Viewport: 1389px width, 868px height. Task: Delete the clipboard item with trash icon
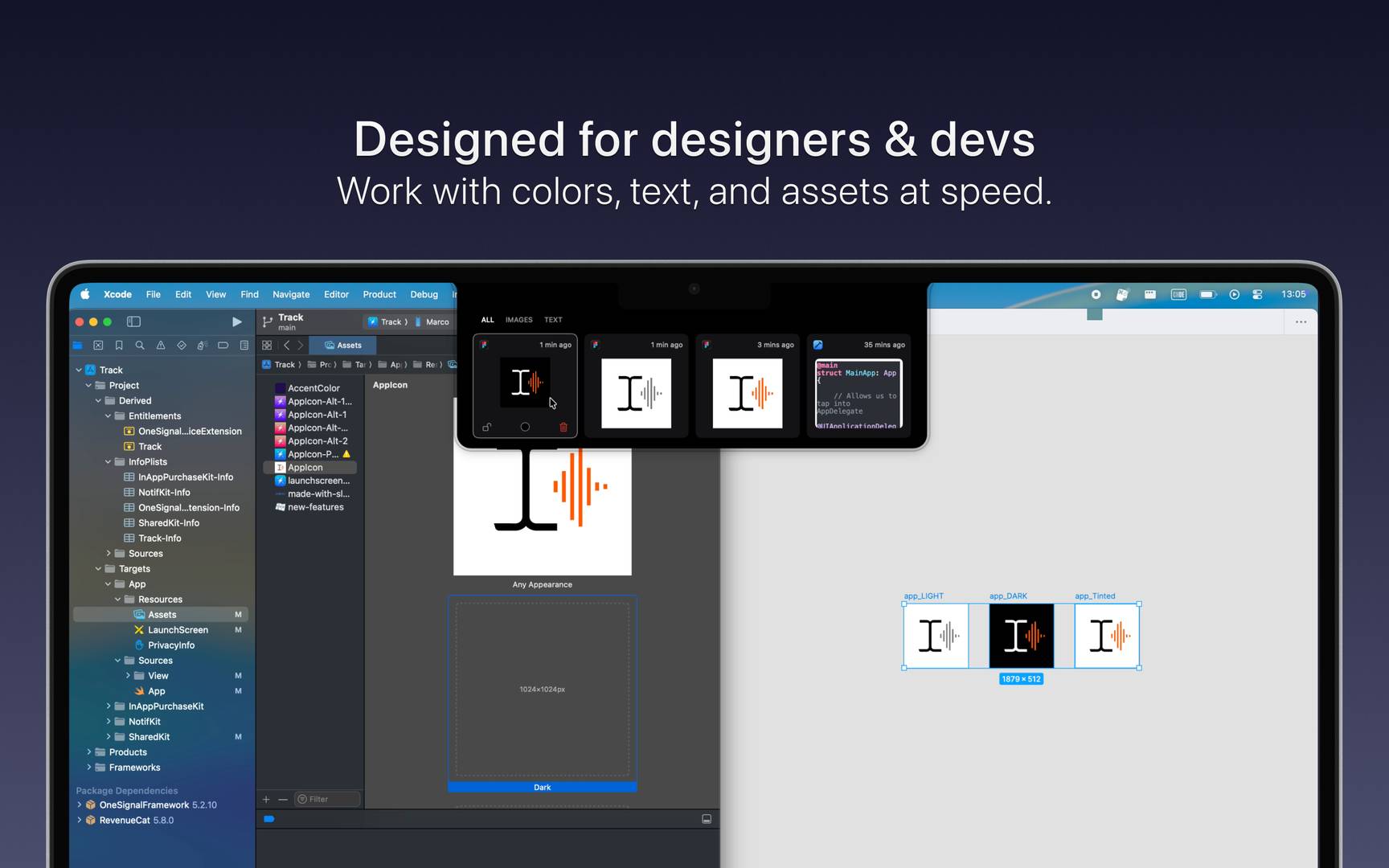[x=563, y=428]
